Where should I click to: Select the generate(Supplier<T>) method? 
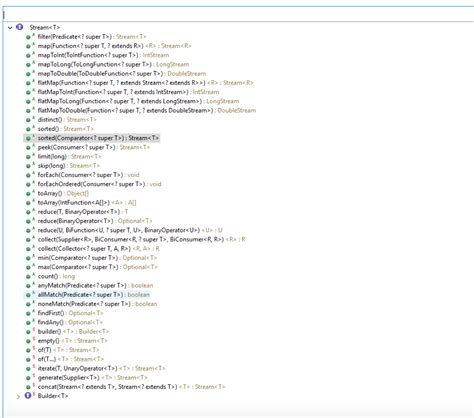92,378
